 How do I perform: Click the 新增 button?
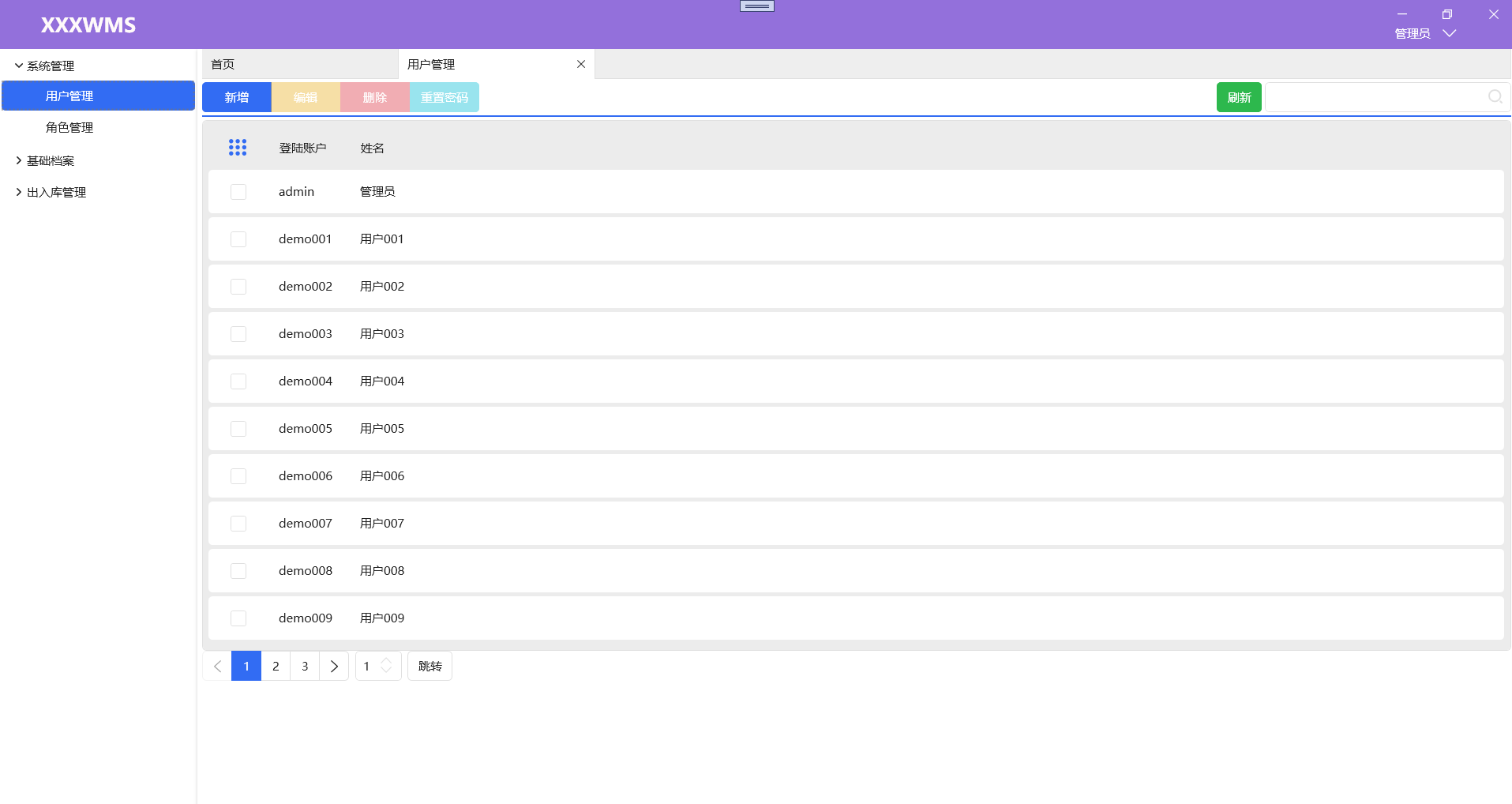click(x=237, y=97)
